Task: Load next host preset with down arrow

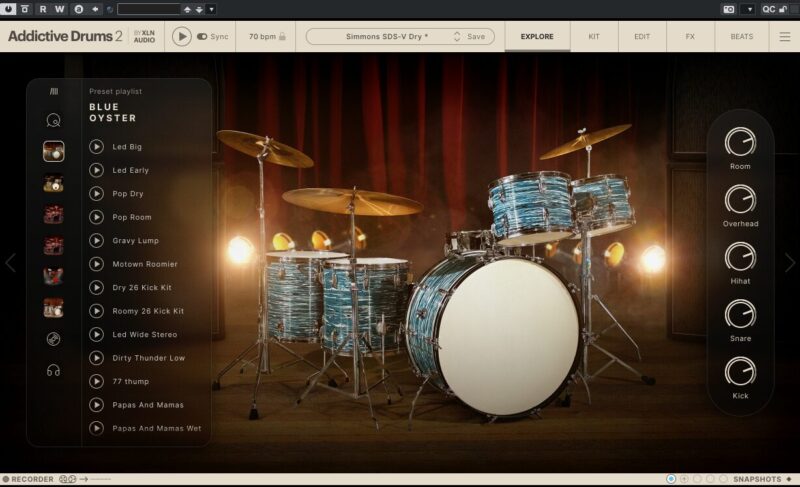Action: tap(199, 9)
